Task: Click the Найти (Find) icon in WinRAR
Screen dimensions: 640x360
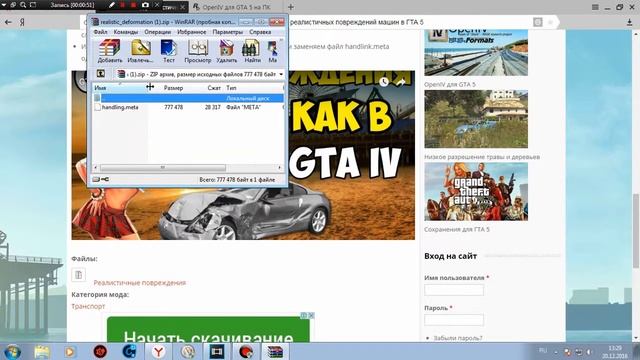Action: [252, 51]
